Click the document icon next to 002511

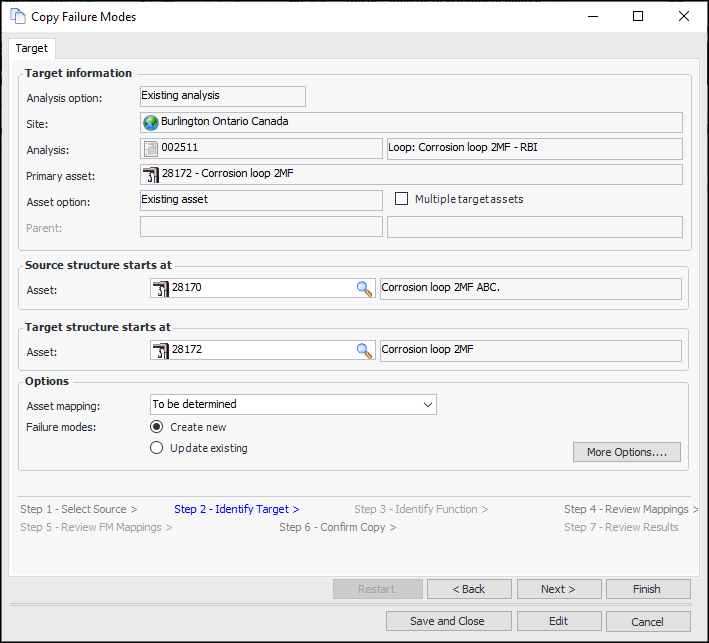[151, 148]
